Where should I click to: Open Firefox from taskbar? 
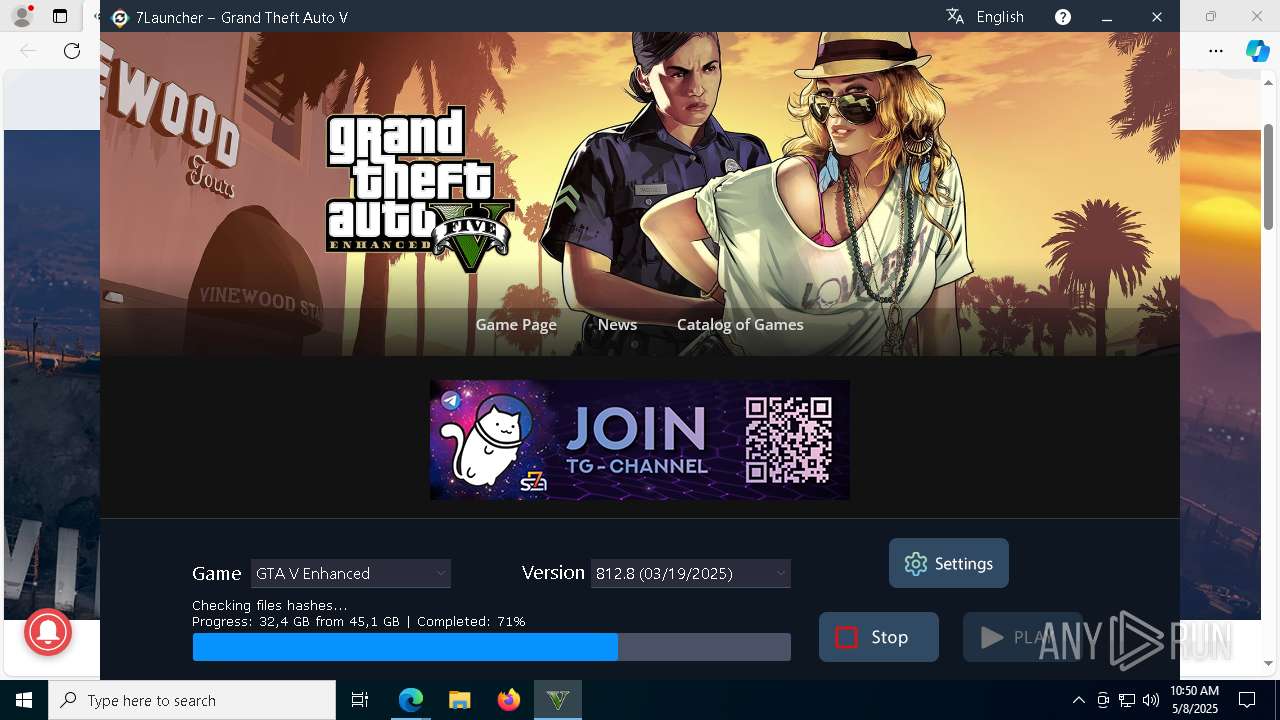pyautogui.click(x=509, y=700)
